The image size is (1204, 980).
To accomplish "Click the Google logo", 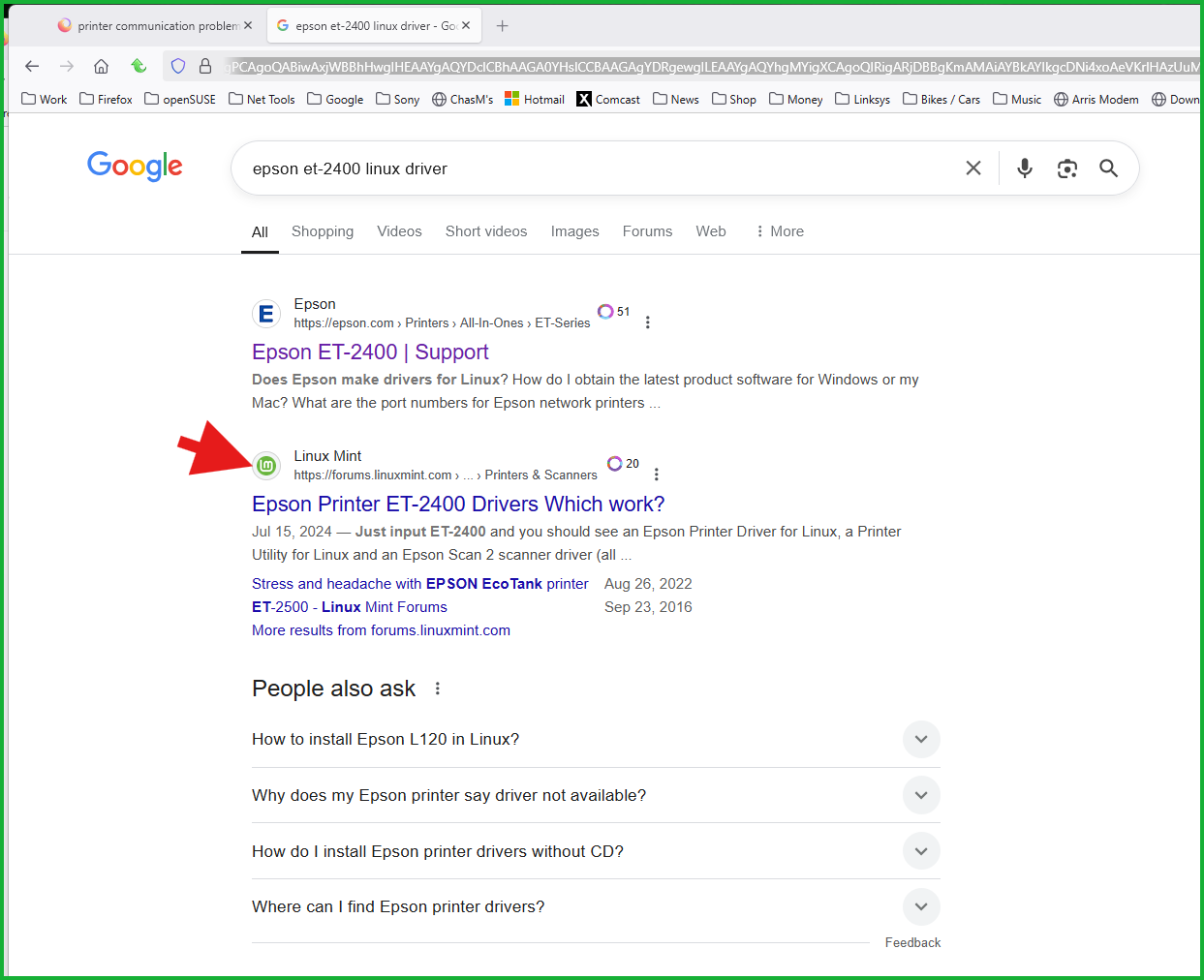I will (x=135, y=167).
